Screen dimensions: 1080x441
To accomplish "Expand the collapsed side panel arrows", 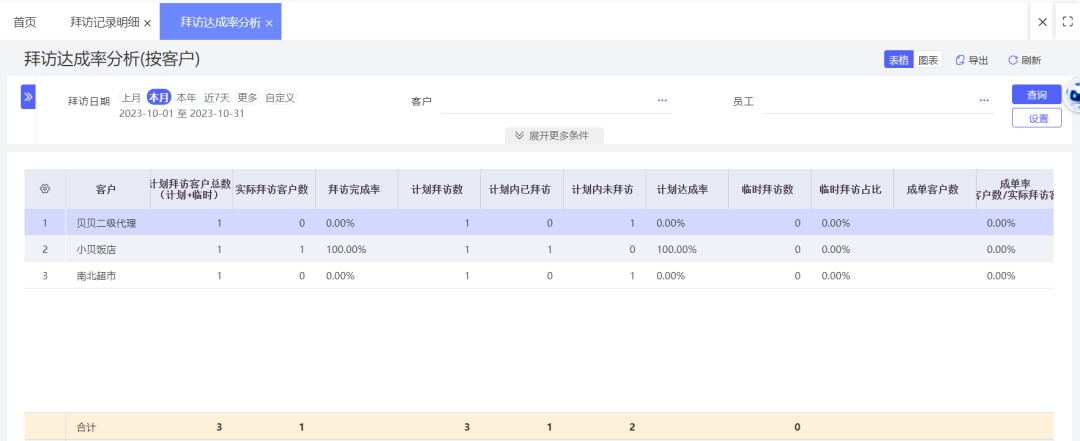I will pyautogui.click(x=28, y=97).
